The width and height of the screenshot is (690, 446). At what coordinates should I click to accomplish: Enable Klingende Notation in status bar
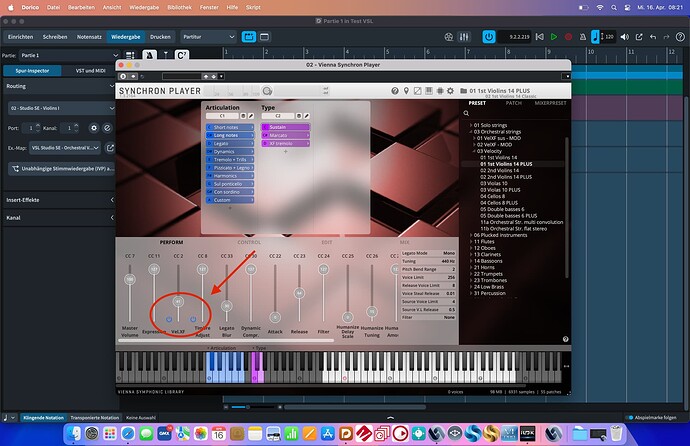pos(43,417)
